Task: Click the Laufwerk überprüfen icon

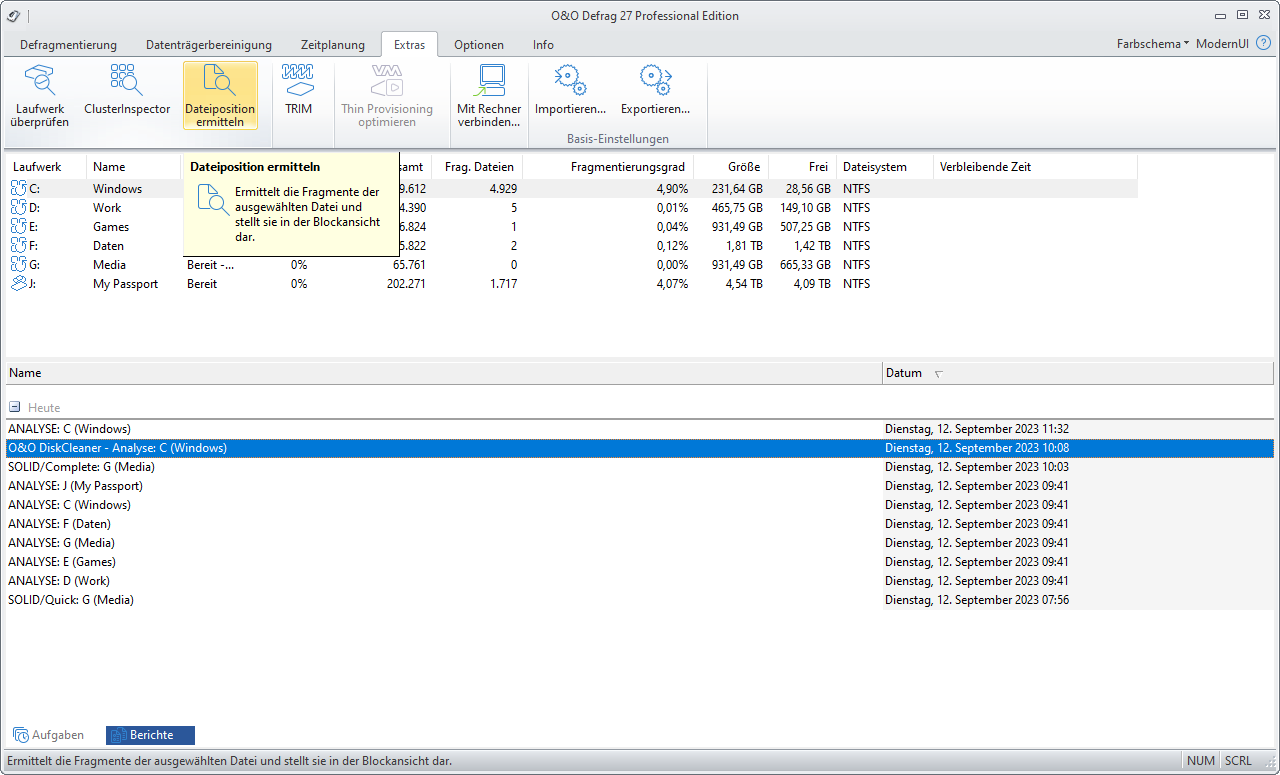Action: coord(40,80)
